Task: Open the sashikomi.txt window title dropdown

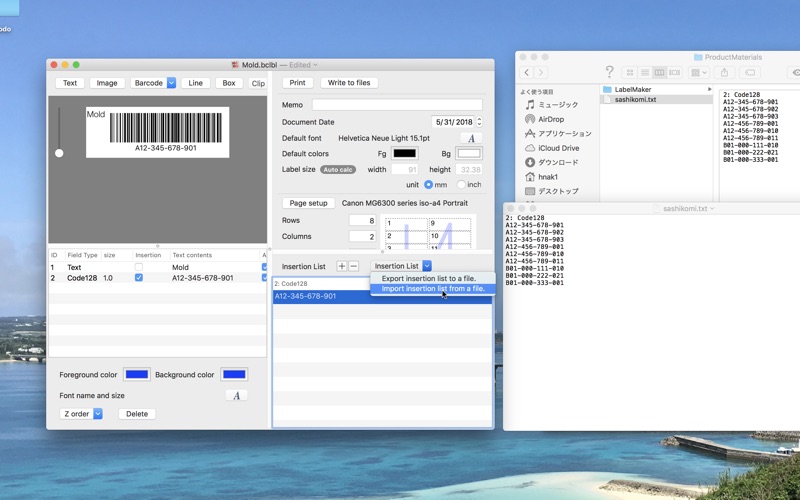Action: [712, 208]
